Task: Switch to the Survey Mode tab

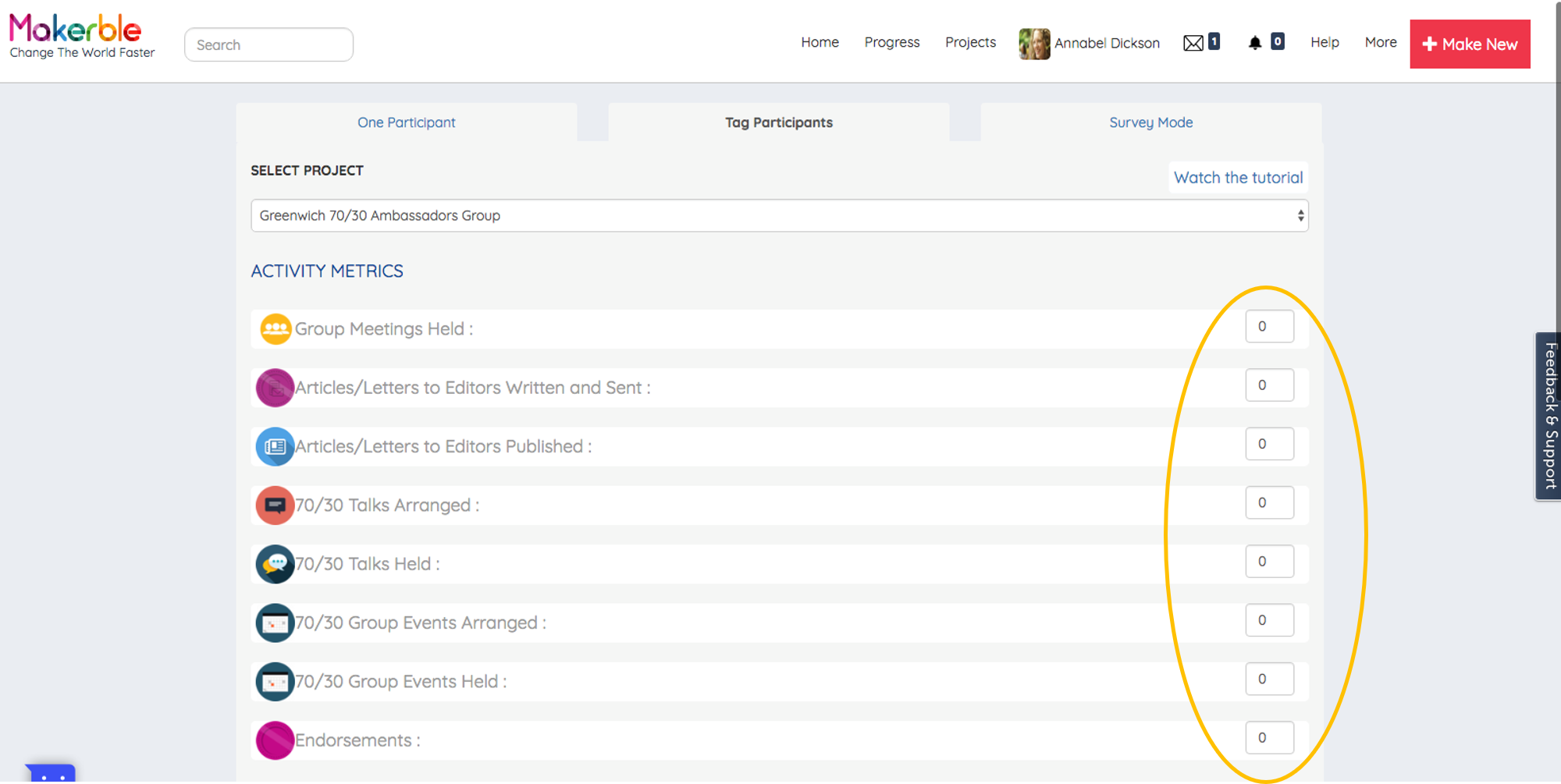Action: 1150,122
